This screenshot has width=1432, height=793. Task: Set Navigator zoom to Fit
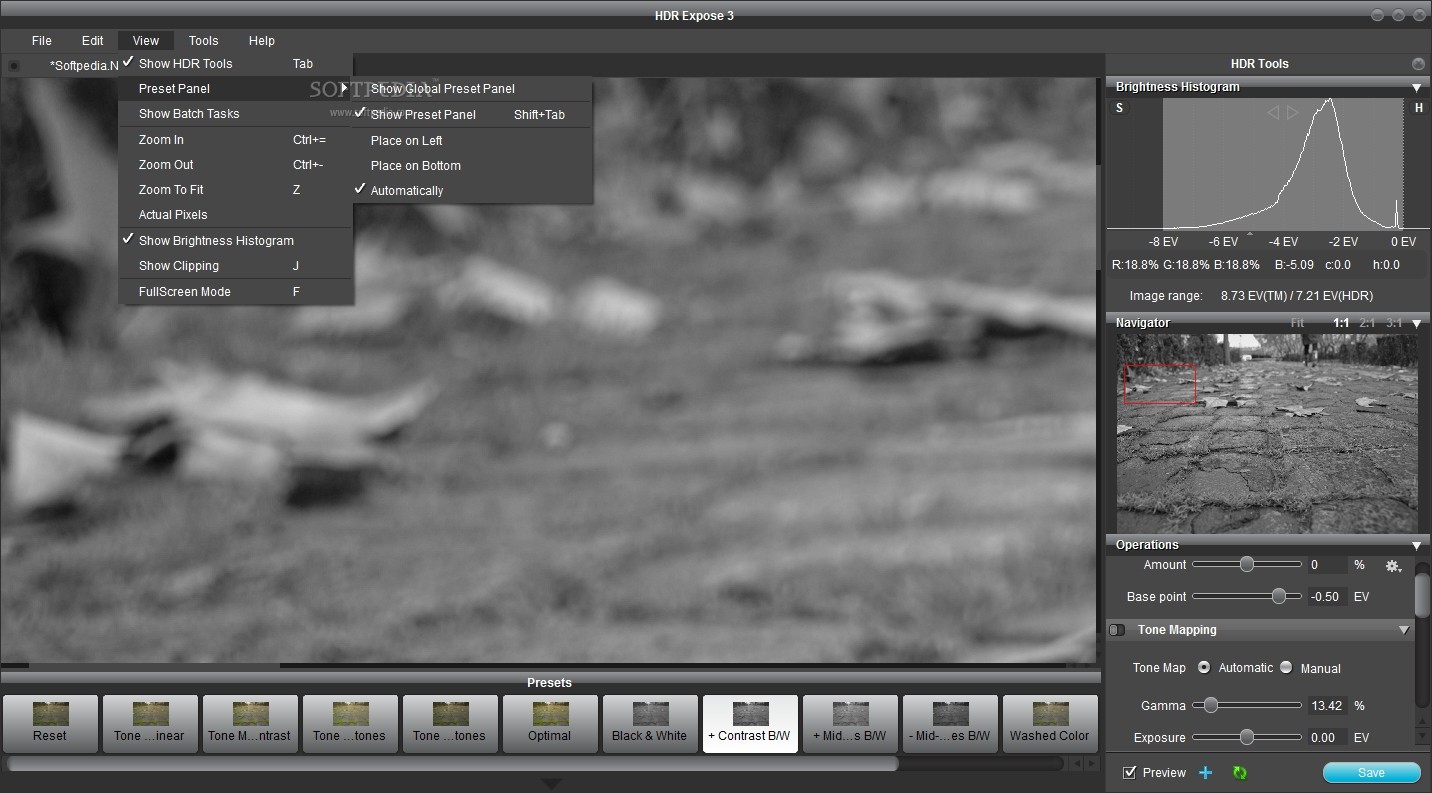[x=1297, y=323]
